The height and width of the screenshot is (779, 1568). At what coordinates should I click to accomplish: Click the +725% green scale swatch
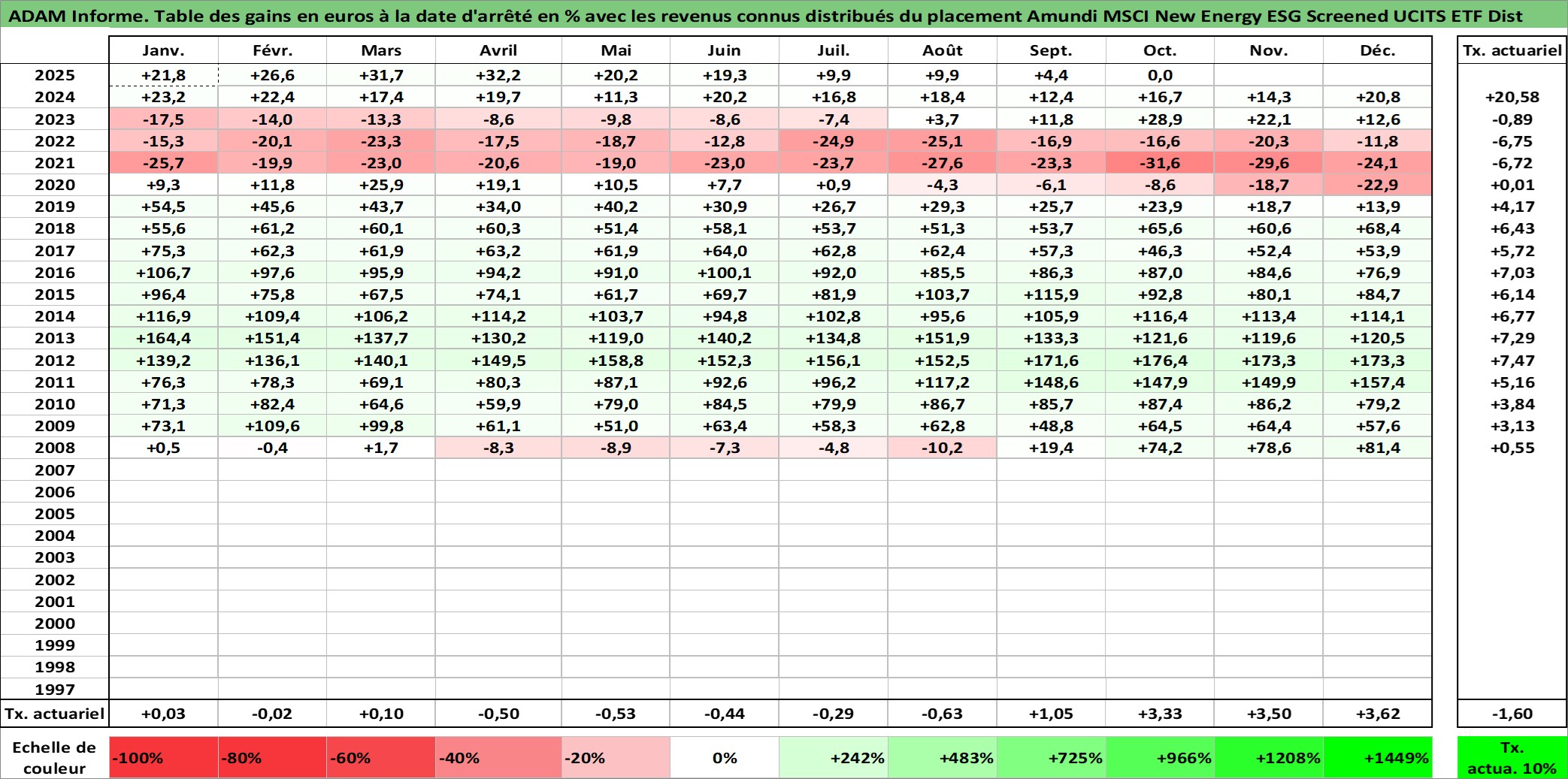[1051, 757]
